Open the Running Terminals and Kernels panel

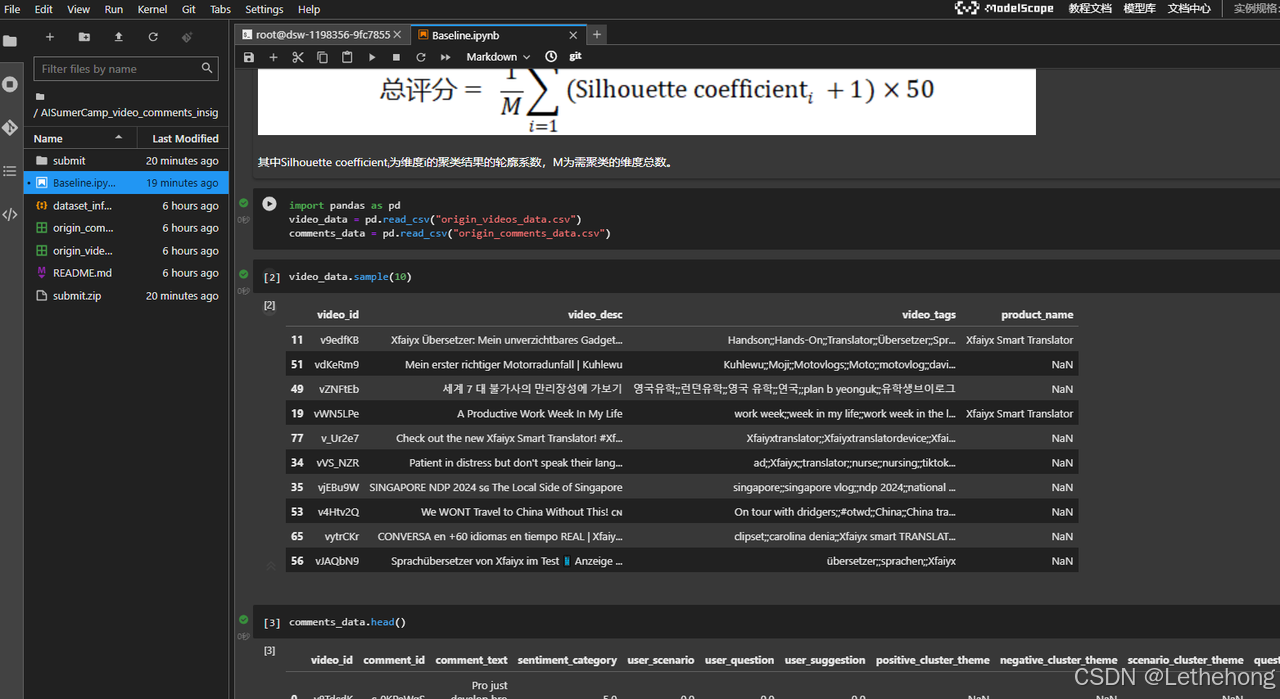pos(10,84)
